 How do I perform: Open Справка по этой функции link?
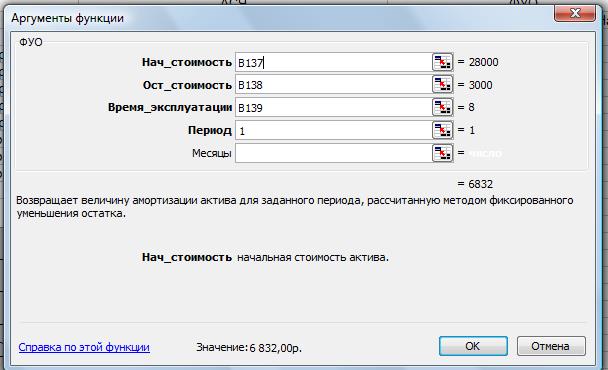tap(84, 347)
